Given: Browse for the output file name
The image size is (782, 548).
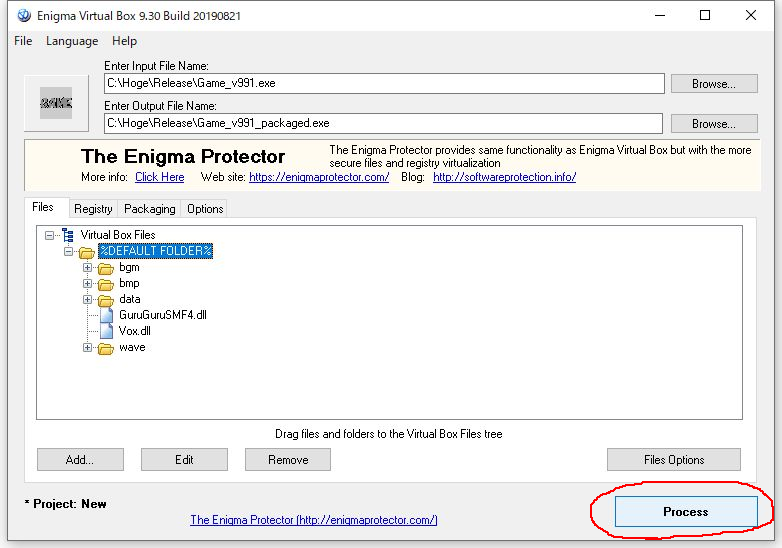Looking at the screenshot, I should [714, 124].
